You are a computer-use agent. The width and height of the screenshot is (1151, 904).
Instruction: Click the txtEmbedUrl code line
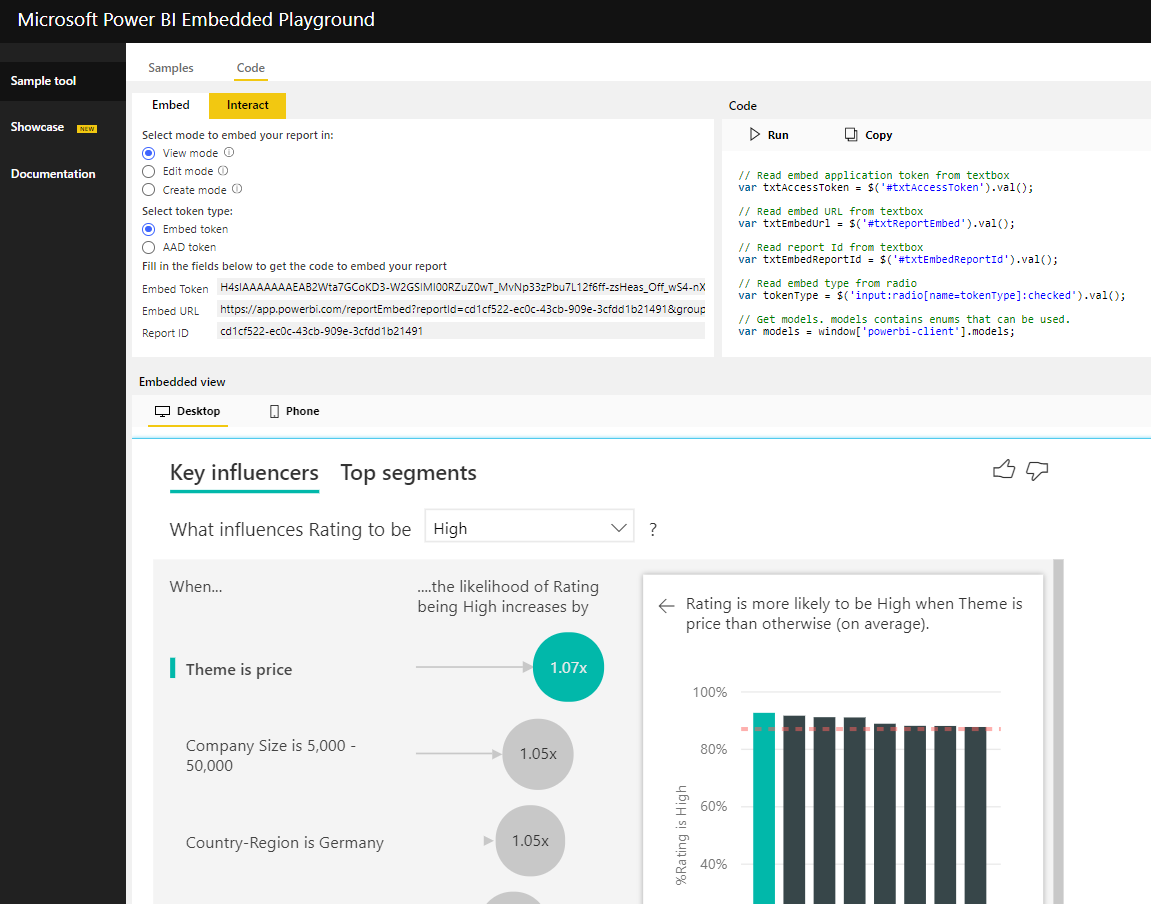pos(876,224)
